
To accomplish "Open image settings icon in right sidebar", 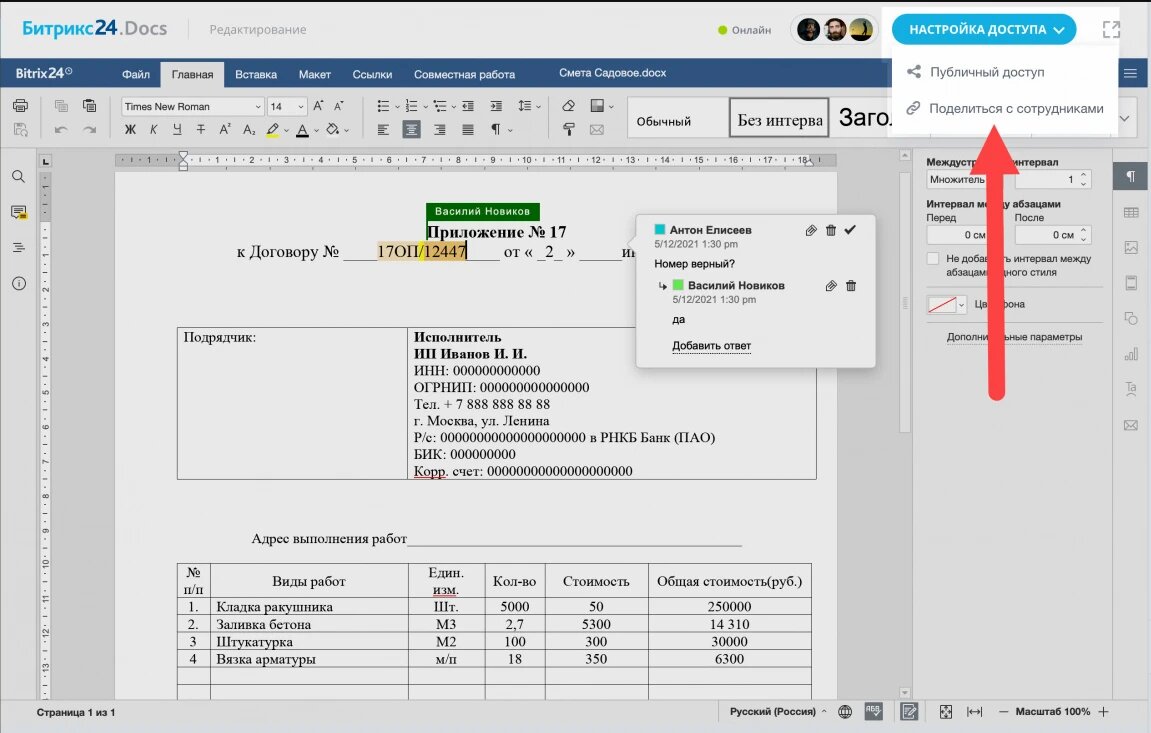I will [x=1130, y=248].
